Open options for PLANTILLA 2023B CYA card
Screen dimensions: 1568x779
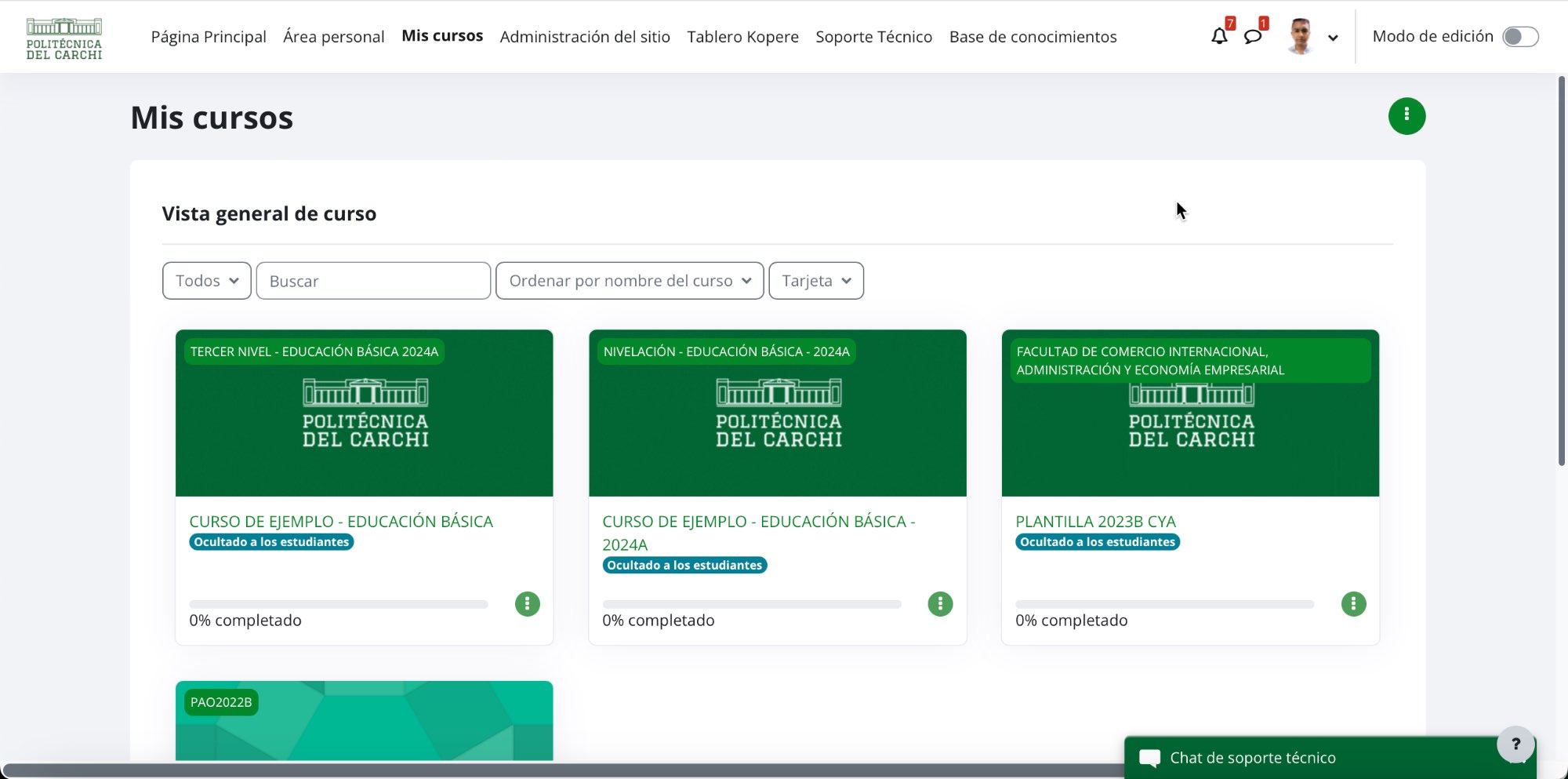click(1353, 603)
